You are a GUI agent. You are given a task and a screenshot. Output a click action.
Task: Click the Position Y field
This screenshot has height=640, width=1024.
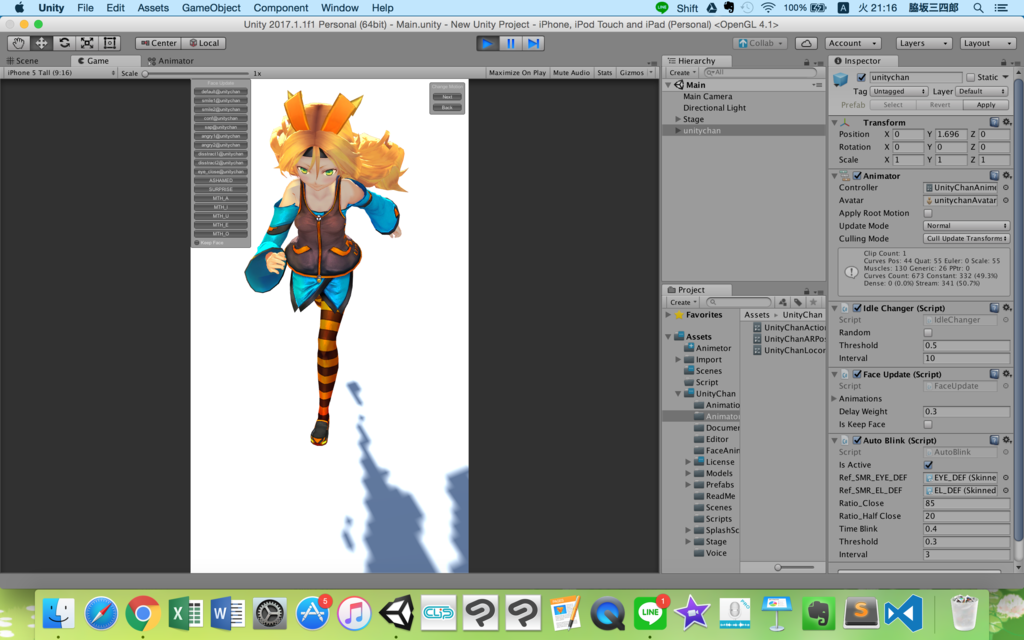click(x=951, y=134)
